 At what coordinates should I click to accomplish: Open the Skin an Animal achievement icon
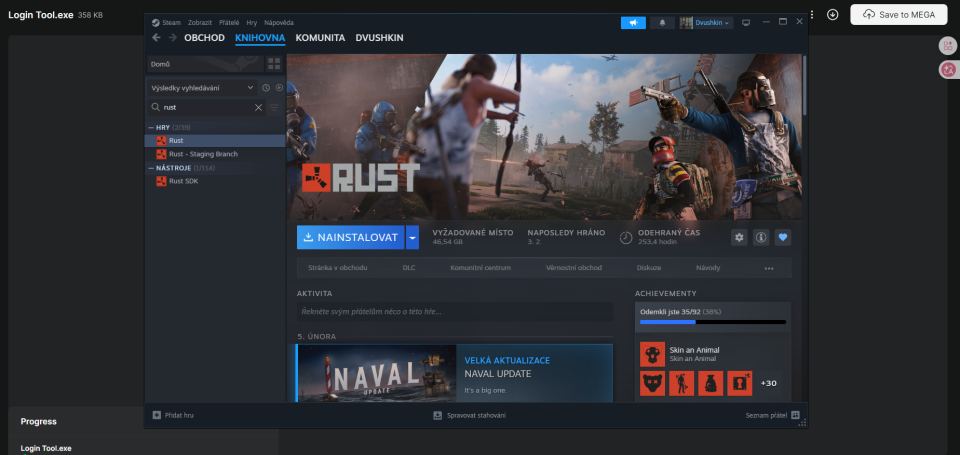tap(653, 354)
